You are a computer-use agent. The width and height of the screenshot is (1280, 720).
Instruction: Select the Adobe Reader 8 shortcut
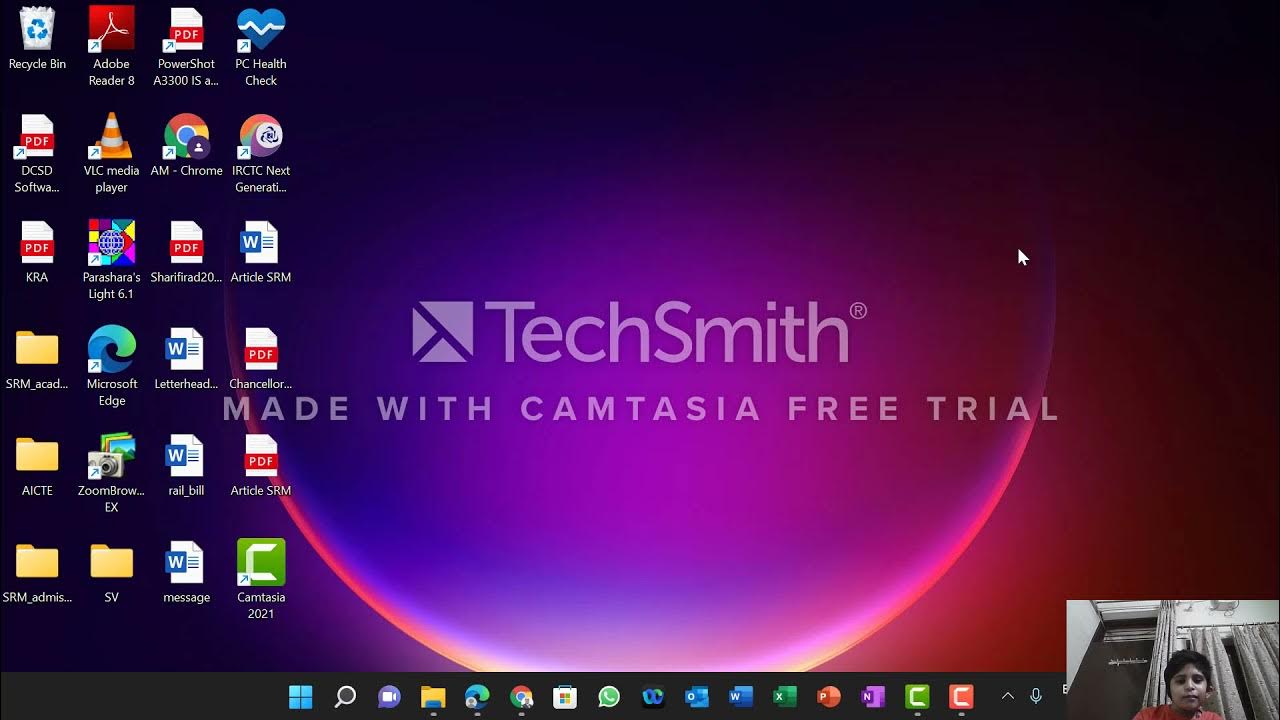(x=111, y=47)
